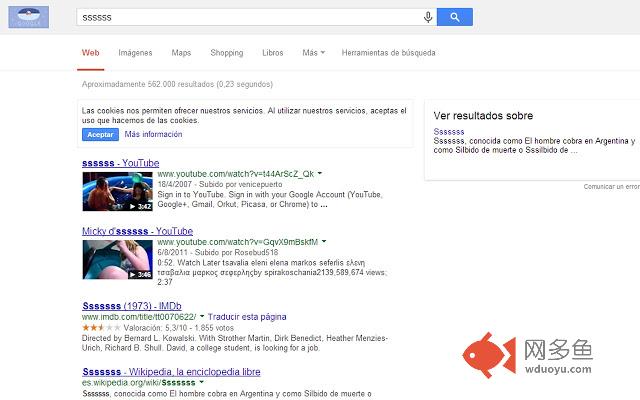Click 'Aproximadamente 562.000 resultados' stats text

177,84
